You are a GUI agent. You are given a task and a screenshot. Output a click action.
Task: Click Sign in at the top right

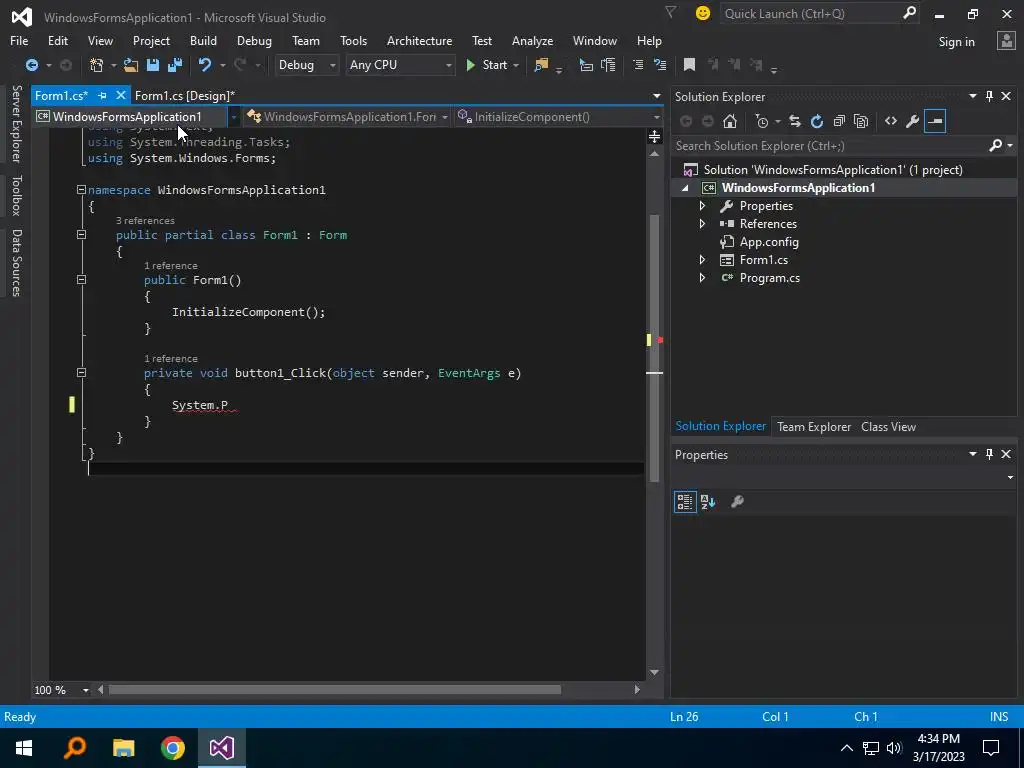(956, 42)
